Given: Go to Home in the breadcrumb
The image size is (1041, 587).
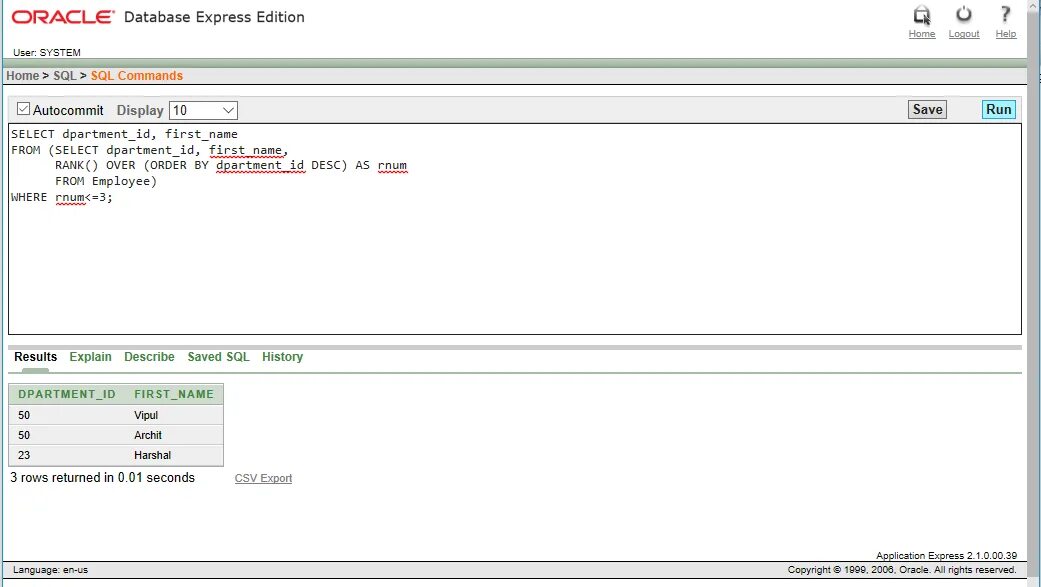Looking at the screenshot, I should pos(23,76).
